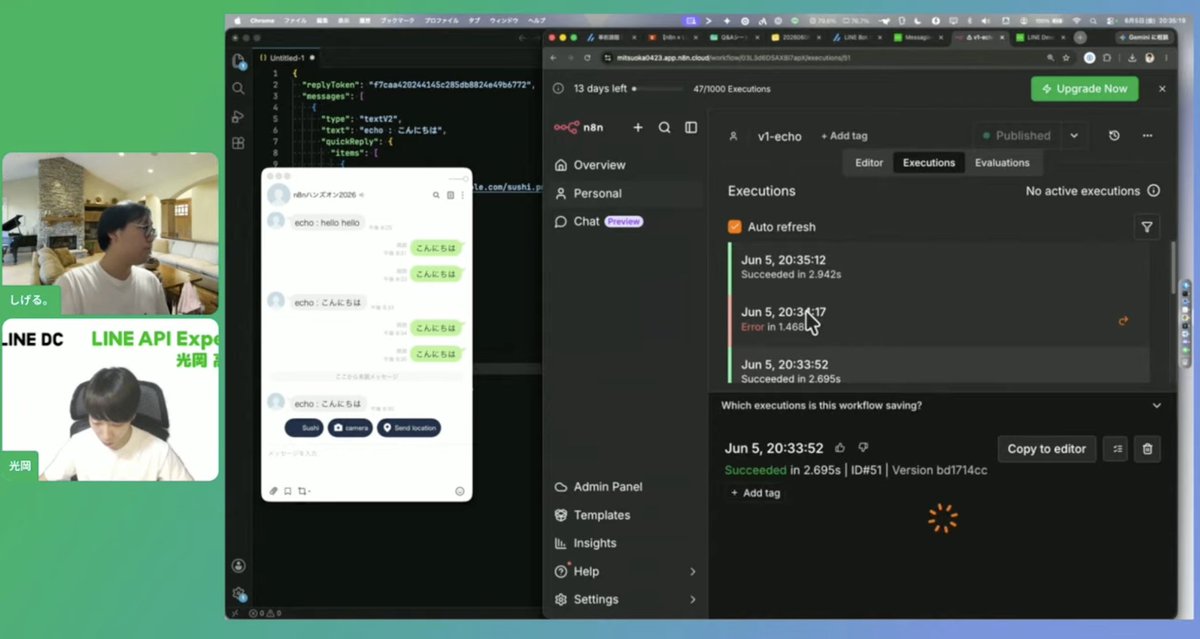Expand the Settings submenu arrow
The height and width of the screenshot is (639, 1200).
coord(693,599)
